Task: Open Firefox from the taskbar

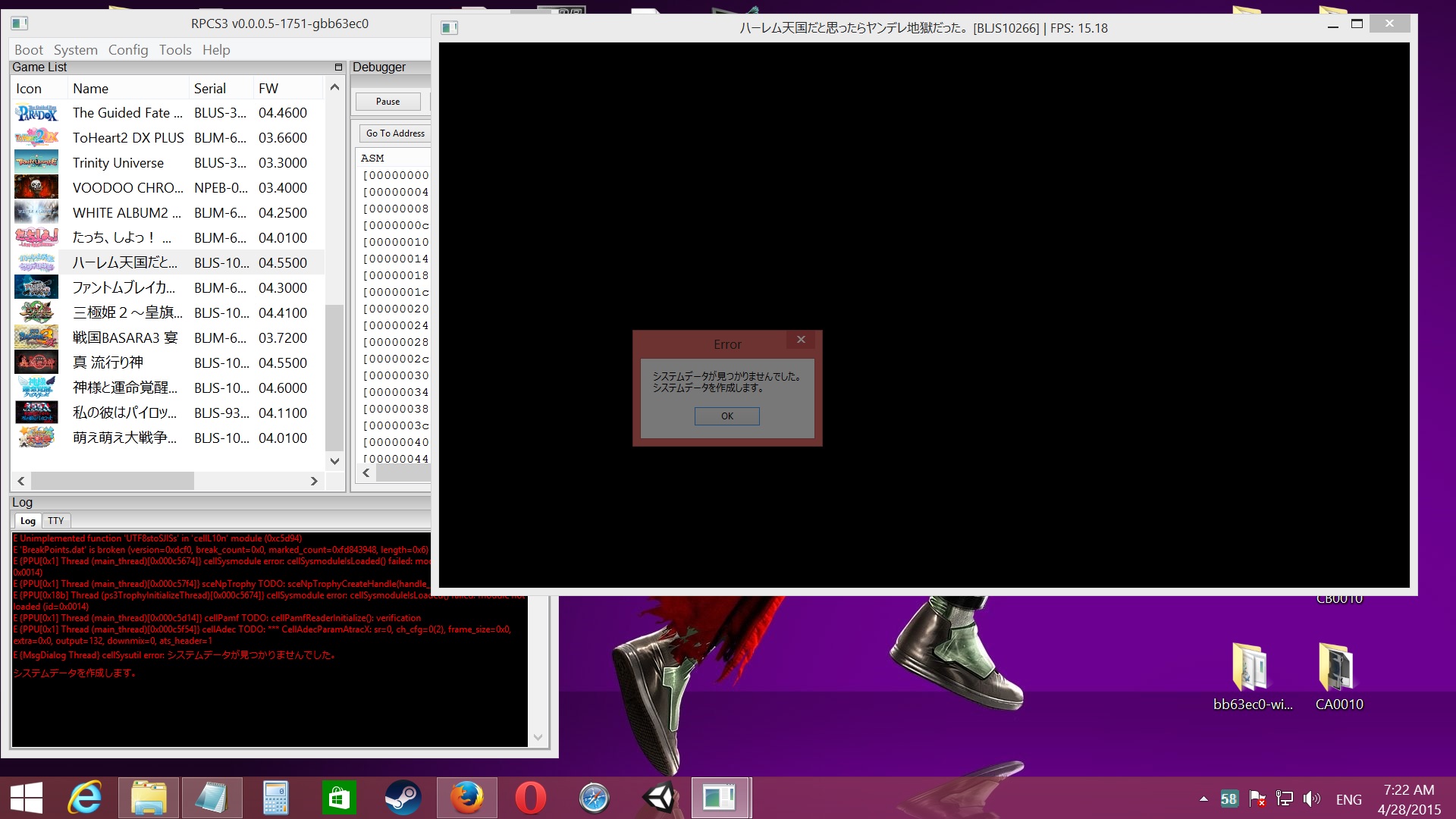Action: (466, 798)
